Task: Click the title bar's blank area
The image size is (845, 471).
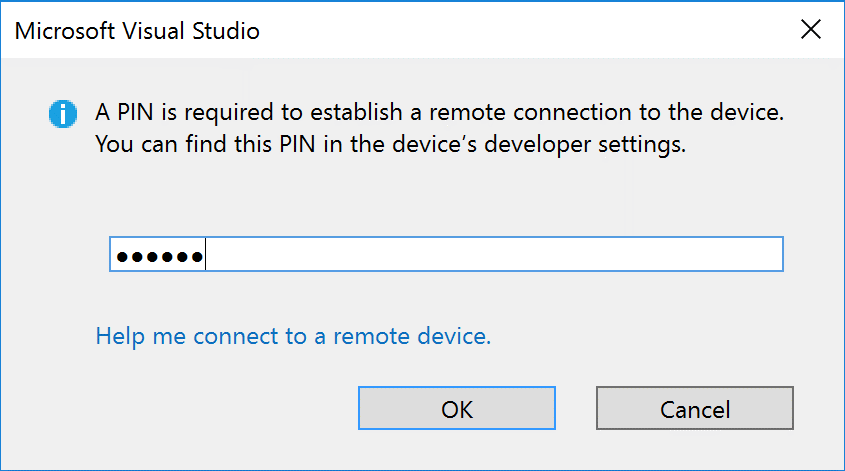Action: pos(528,30)
